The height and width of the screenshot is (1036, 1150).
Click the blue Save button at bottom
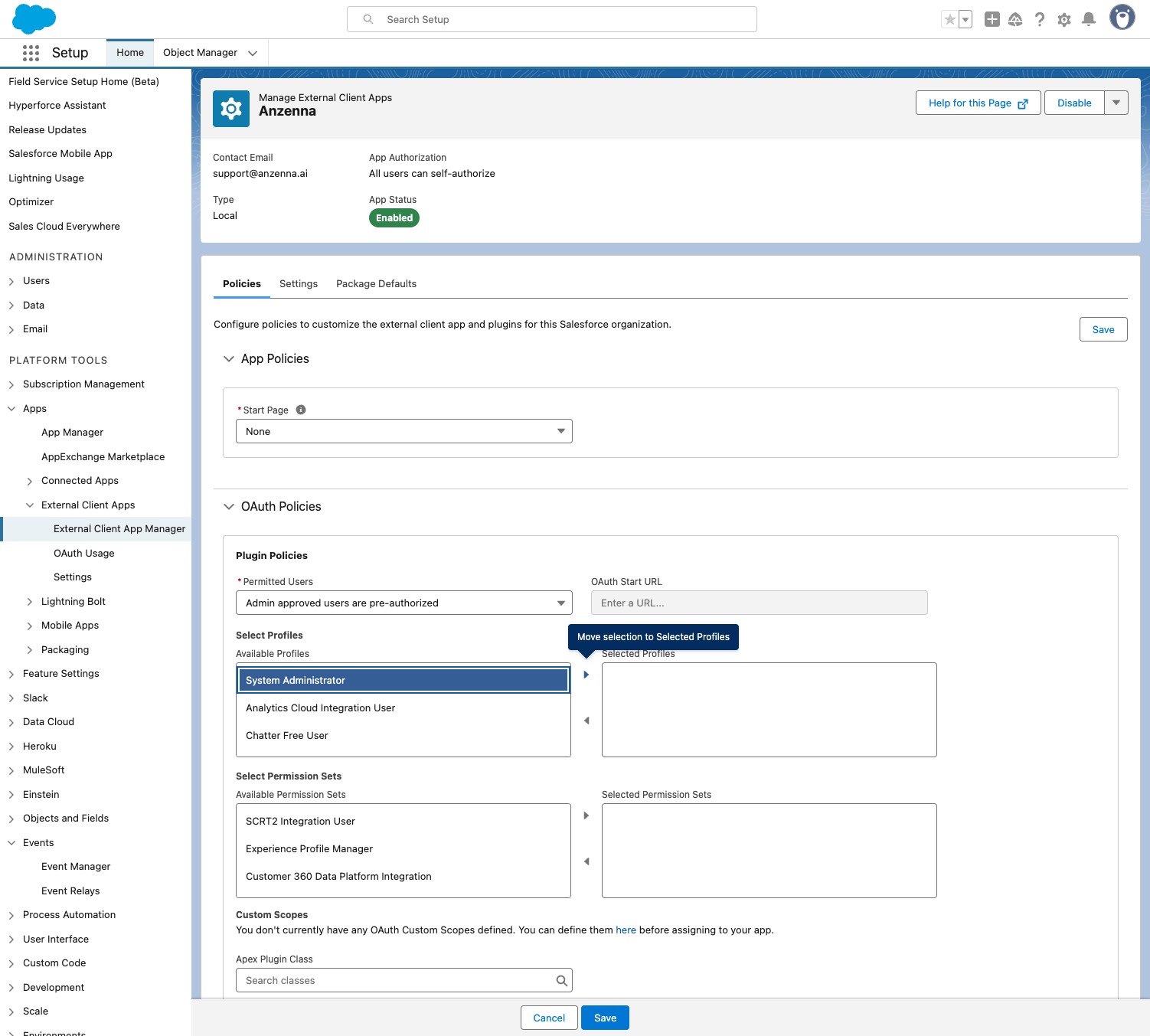point(605,1018)
